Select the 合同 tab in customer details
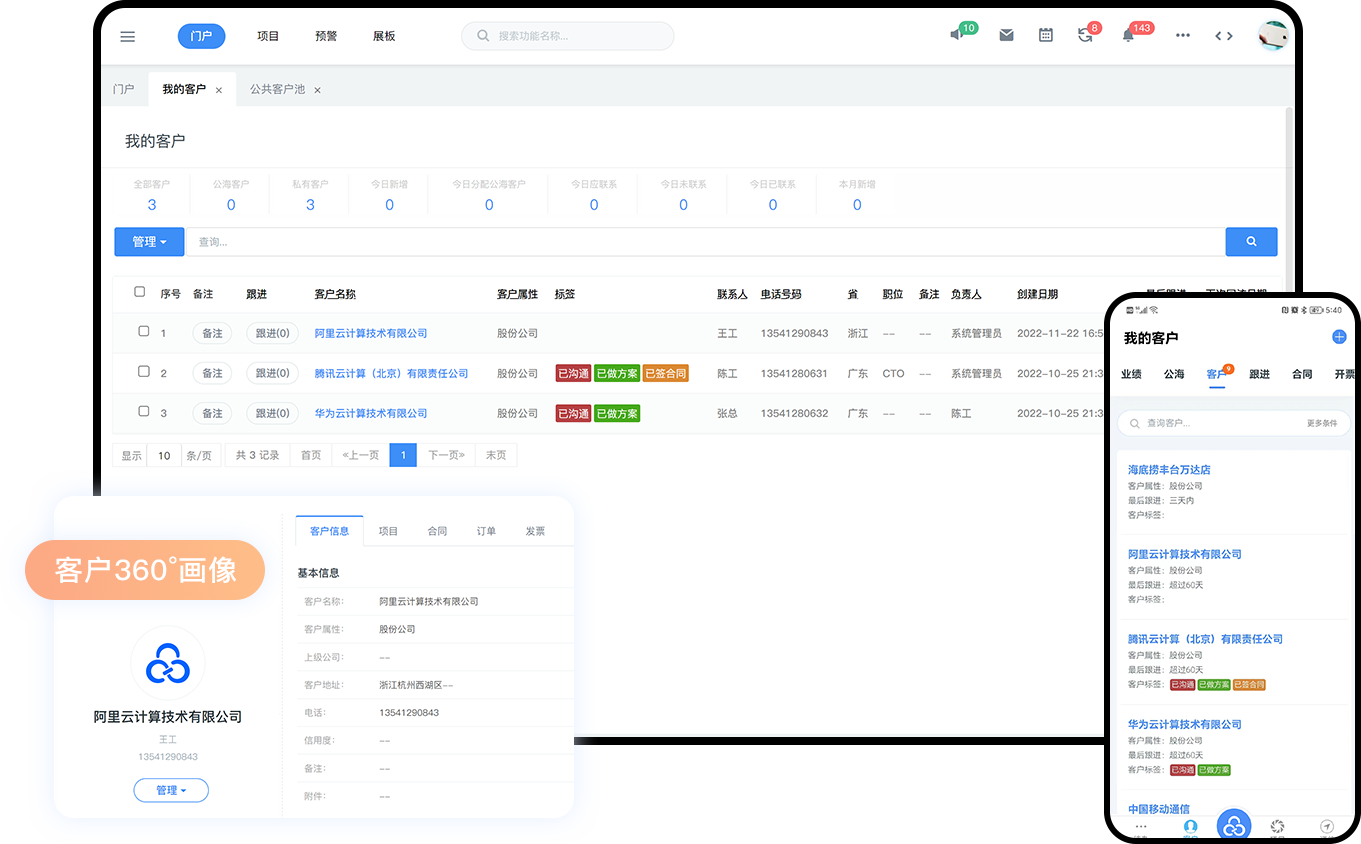 (437, 531)
